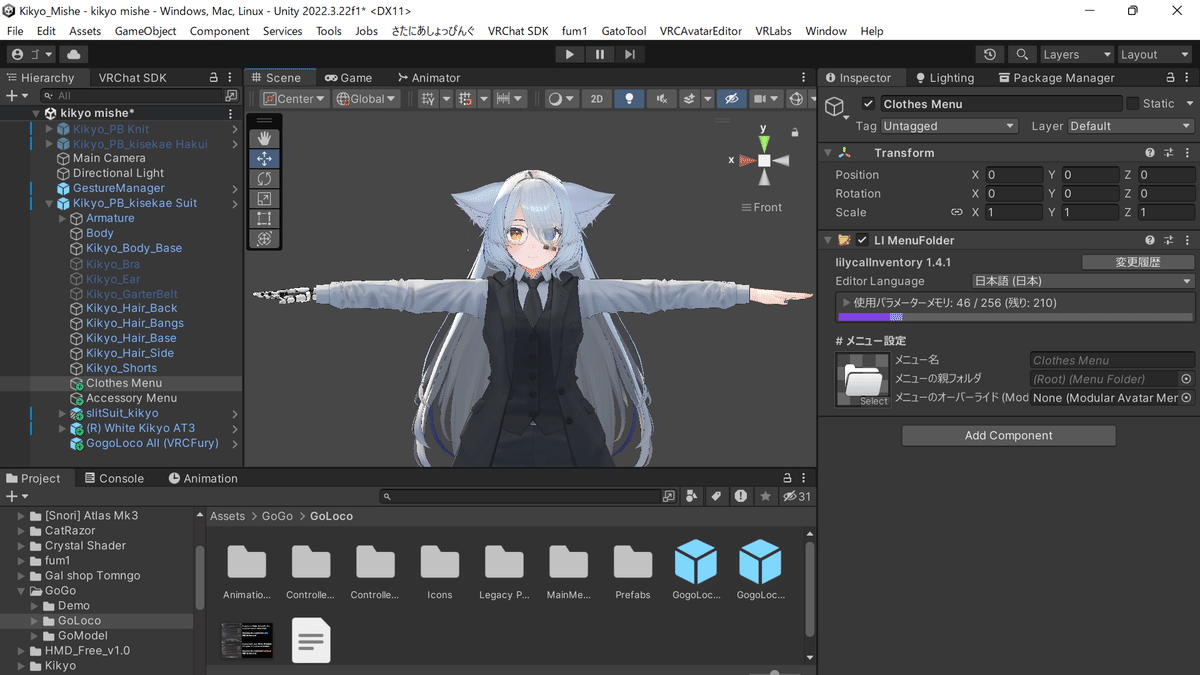Expand Armature in Hierarchy
The image size is (1200, 675).
click(62, 218)
